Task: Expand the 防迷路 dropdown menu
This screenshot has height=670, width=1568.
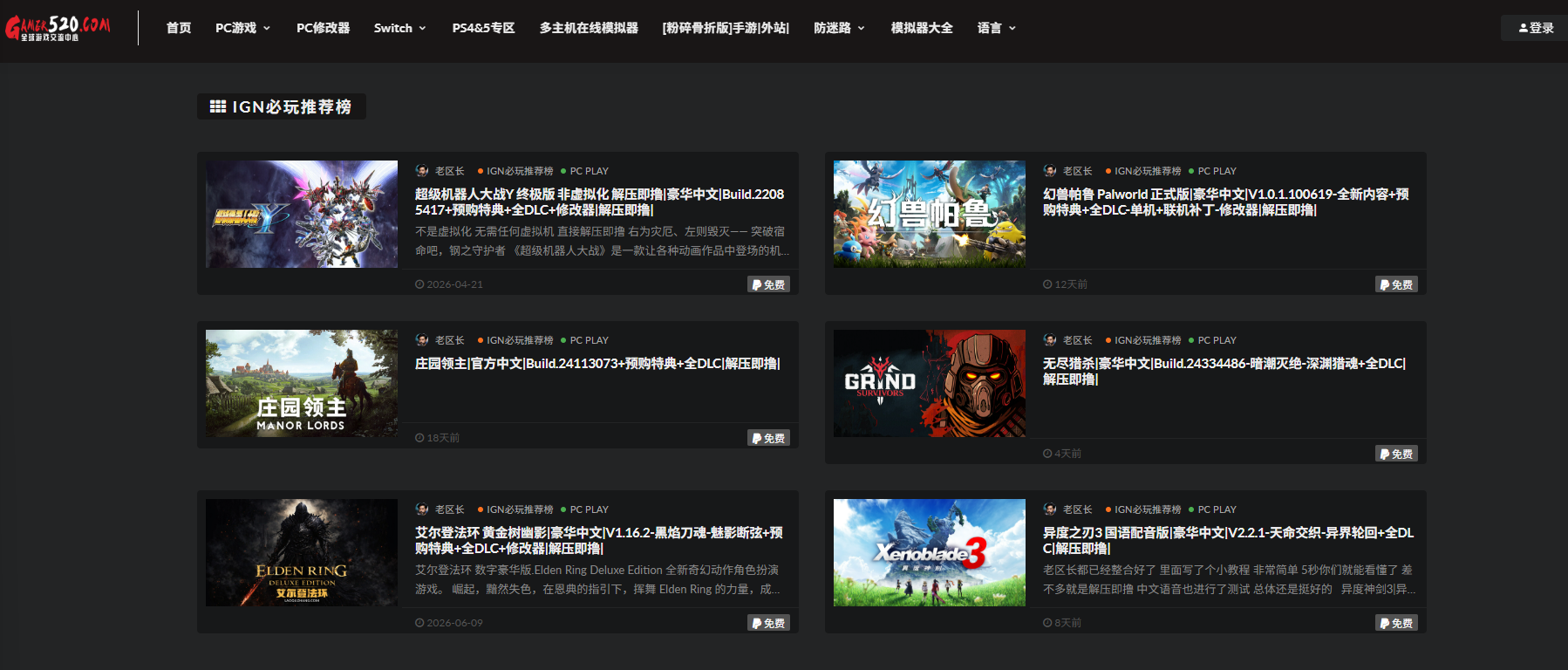Action: (x=839, y=28)
